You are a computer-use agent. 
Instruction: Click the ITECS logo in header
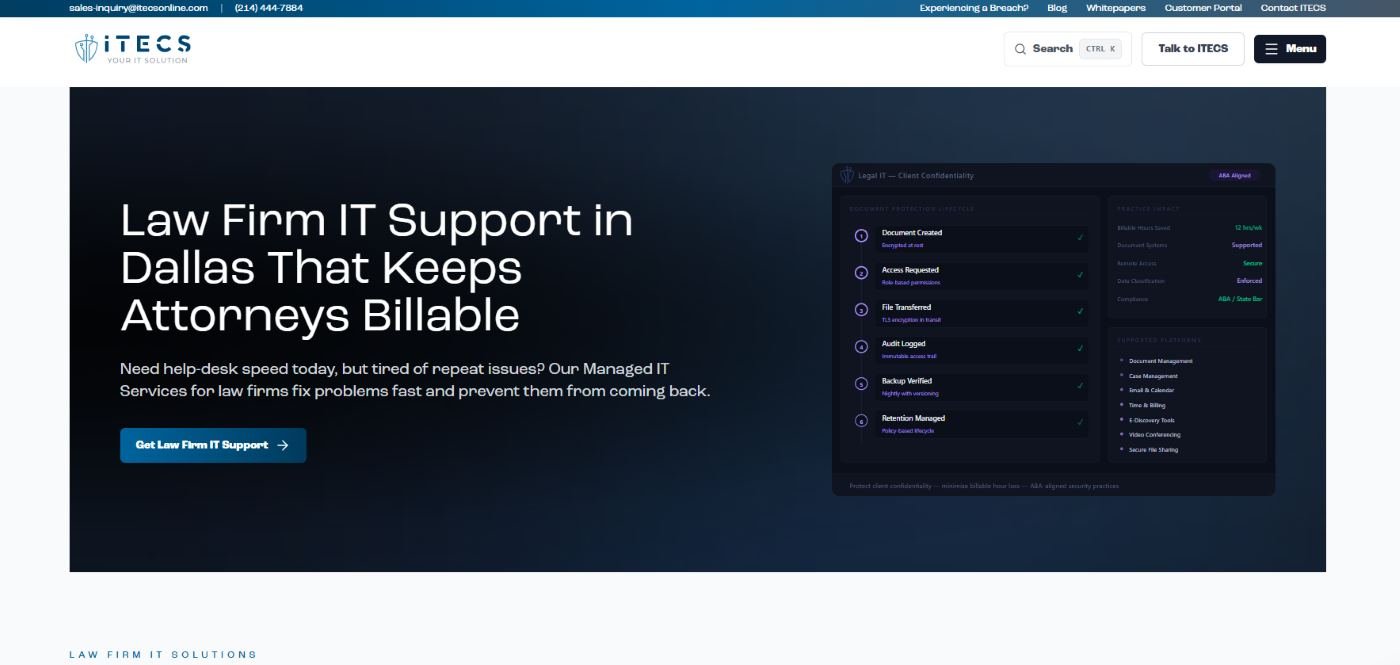pyautogui.click(x=132, y=48)
